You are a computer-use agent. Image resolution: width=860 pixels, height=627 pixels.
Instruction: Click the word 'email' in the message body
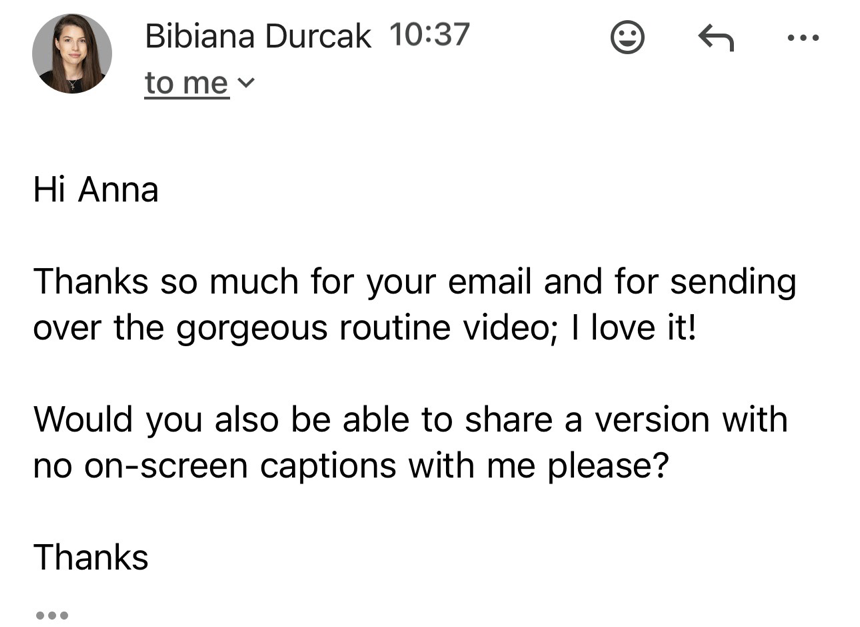489,281
